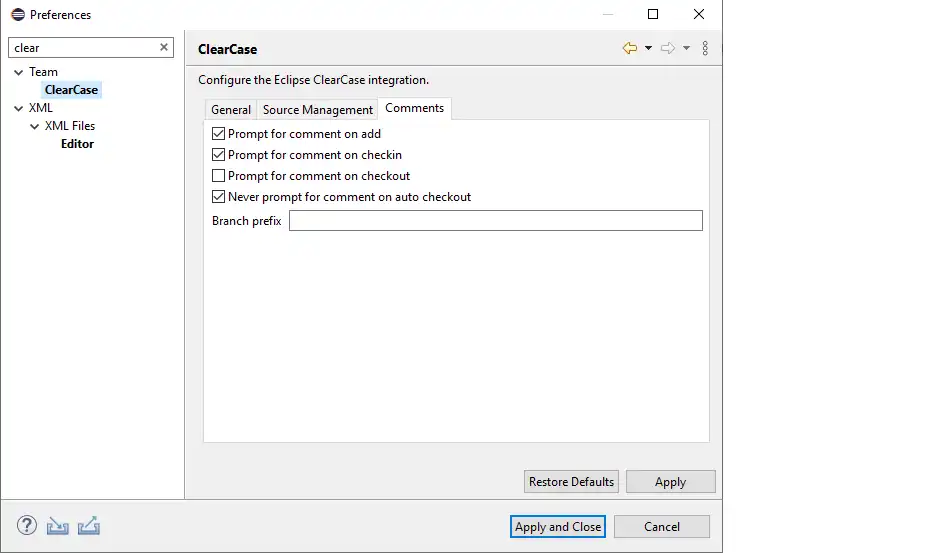Screen dimensions: 947x553
Task: Click the Help question mark icon
Action: point(27,526)
